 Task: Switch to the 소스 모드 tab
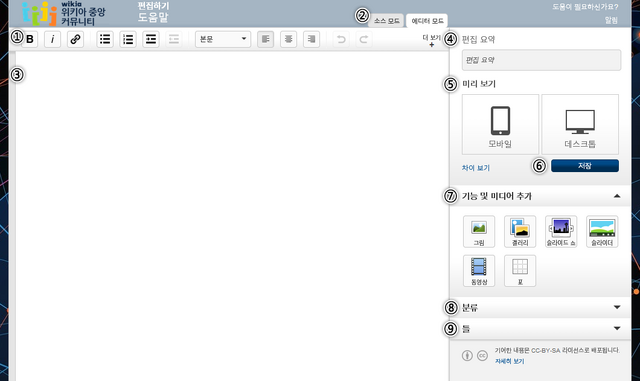[x=387, y=21]
